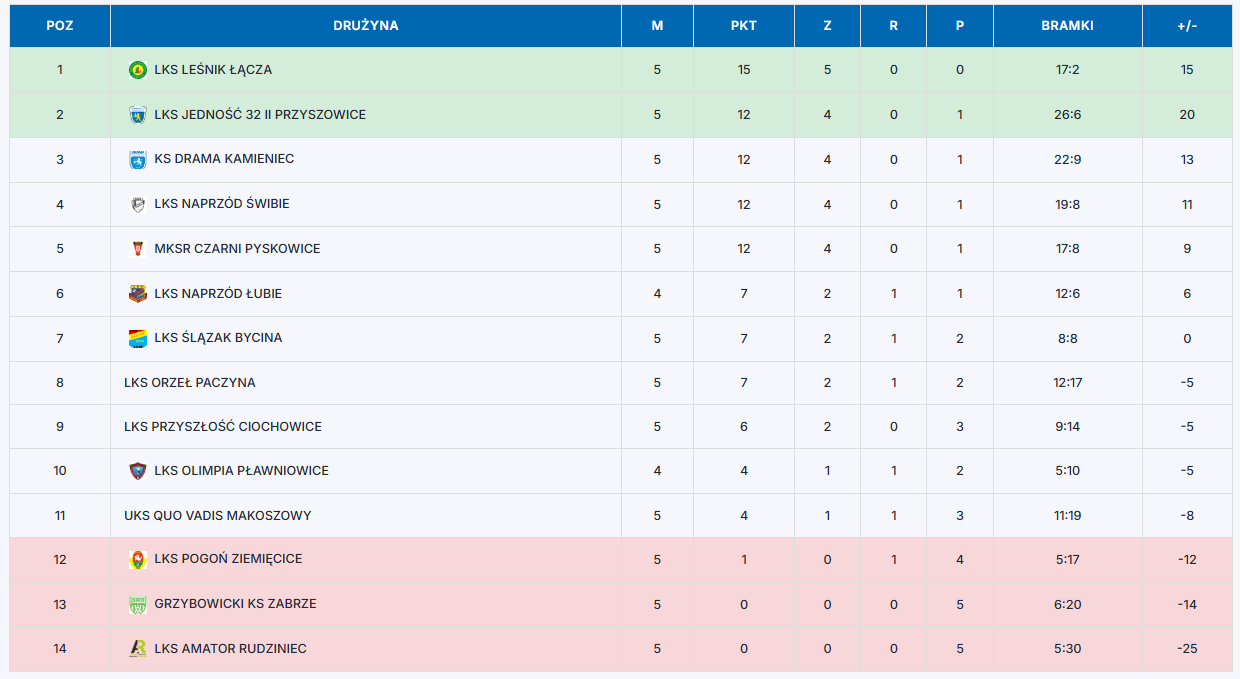Open the LKS Orzeł Paczyna team link
The height and width of the screenshot is (679, 1240).
coord(190,383)
